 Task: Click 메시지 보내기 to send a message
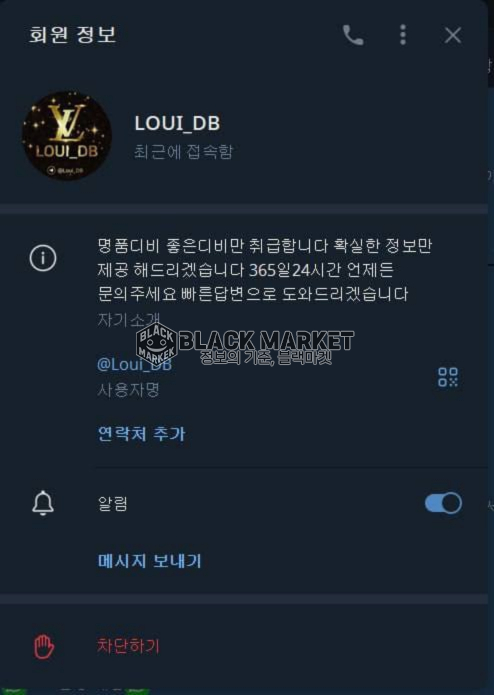(149, 561)
